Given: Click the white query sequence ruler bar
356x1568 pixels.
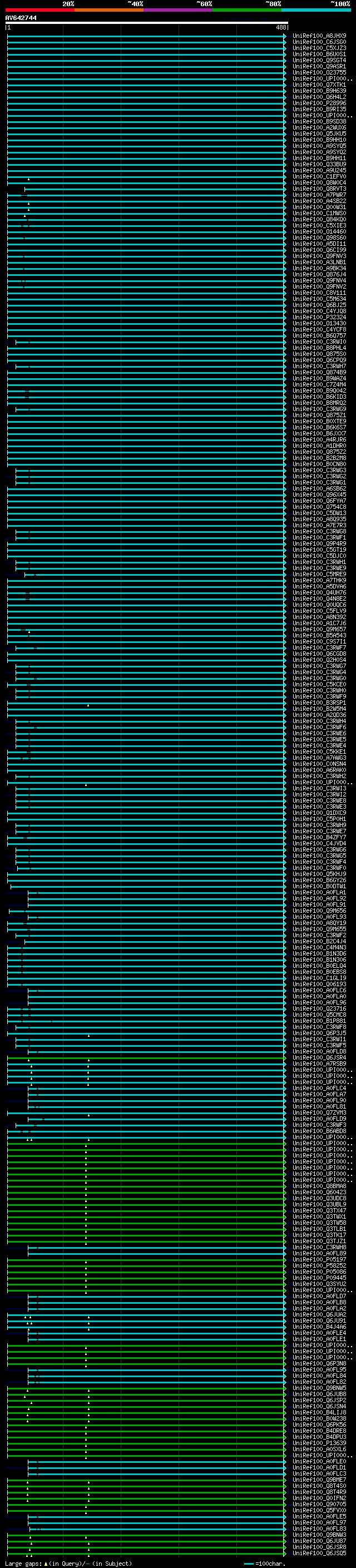Looking at the screenshot, I should pos(147,22).
